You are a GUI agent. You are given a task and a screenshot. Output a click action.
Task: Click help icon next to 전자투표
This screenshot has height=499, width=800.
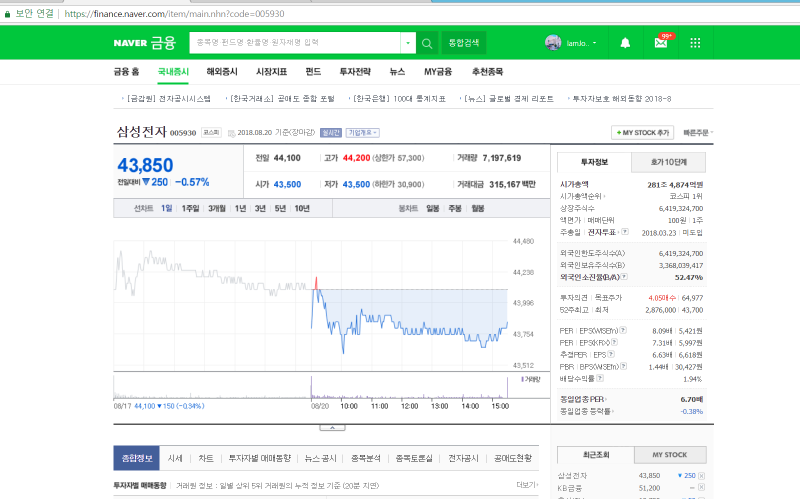click(x=625, y=232)
